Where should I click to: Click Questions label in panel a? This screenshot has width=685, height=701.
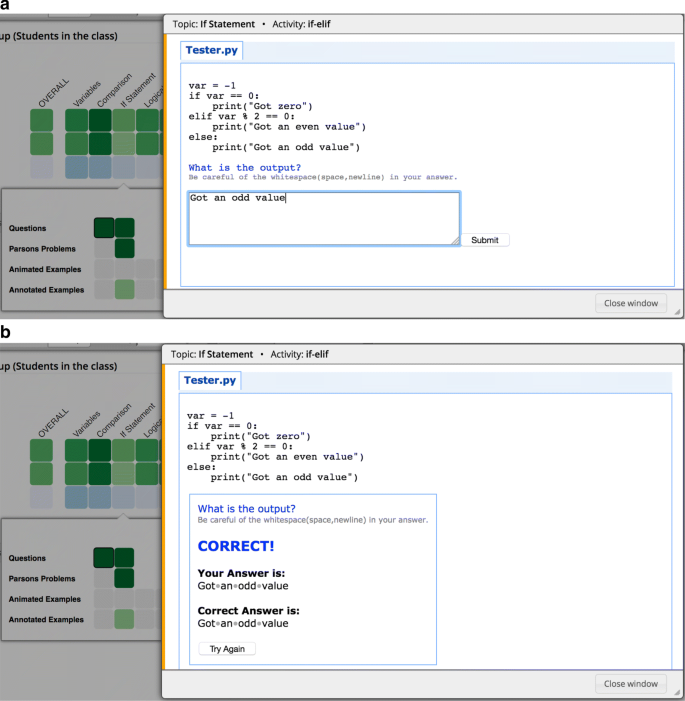tap(27, 228)
